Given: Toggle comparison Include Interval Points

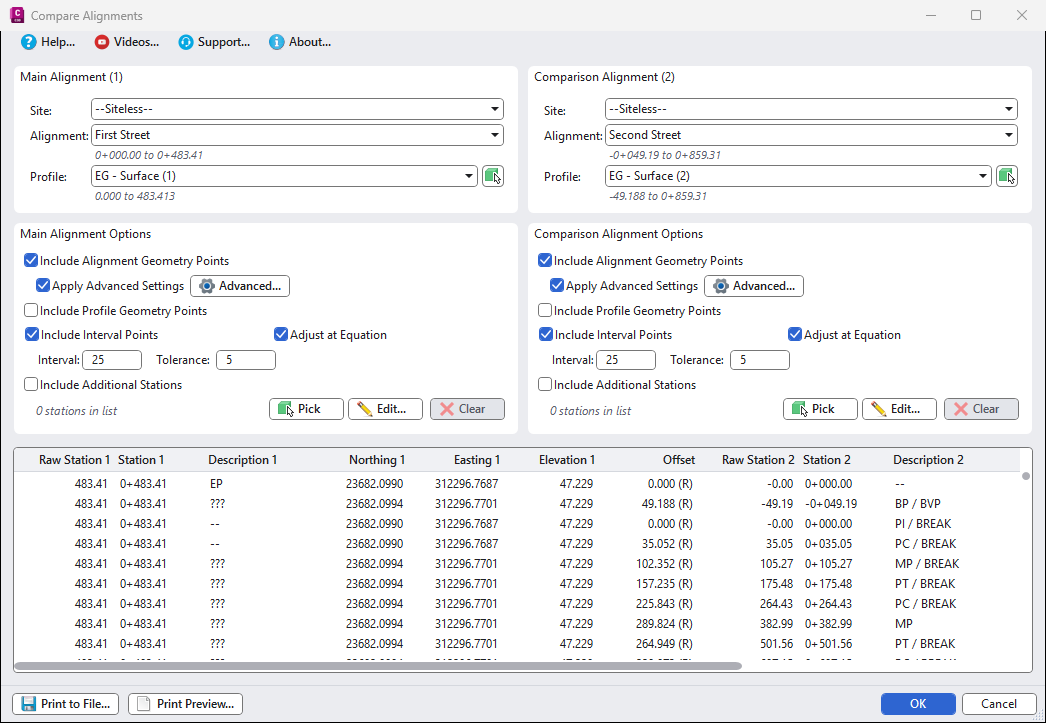Looking at the screenshot, I should click(546, 334).
